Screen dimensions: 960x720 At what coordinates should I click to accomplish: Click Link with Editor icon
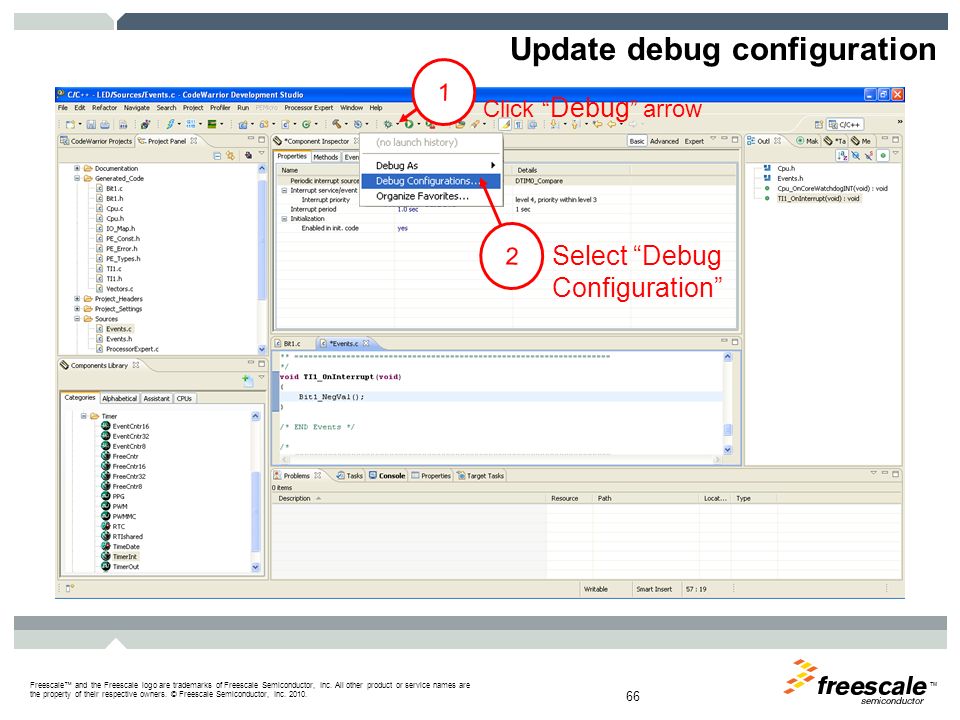[x=231, y=156]
